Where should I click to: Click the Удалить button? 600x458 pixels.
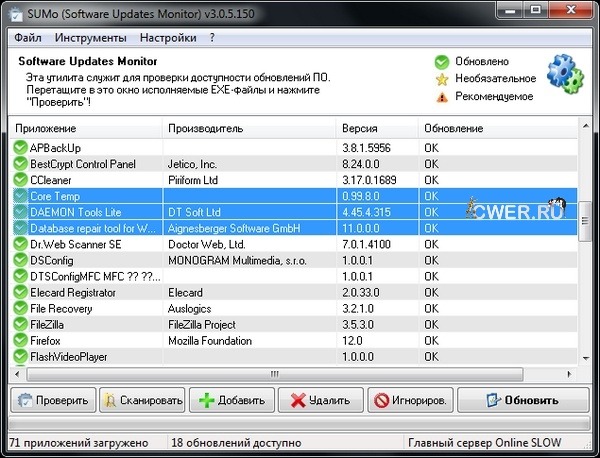tap(320, 401)
